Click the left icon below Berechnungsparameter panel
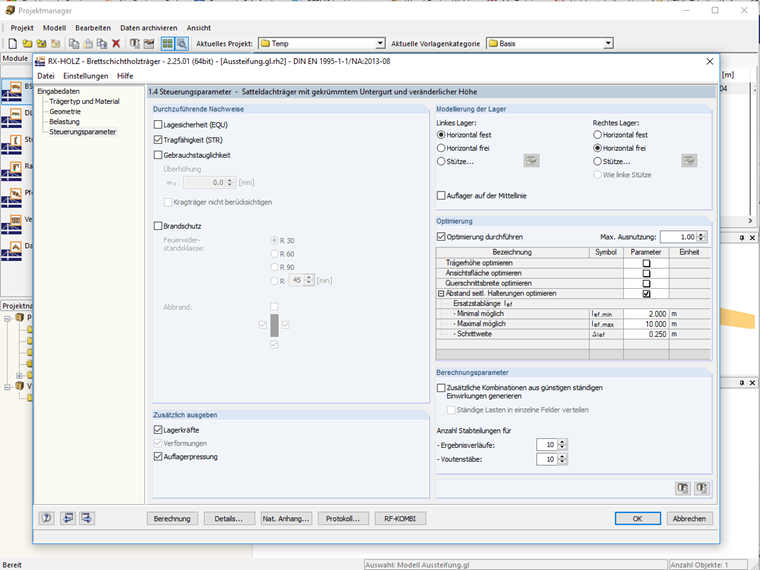The width and height of the screenshot is (760, 570). (683, 488)
